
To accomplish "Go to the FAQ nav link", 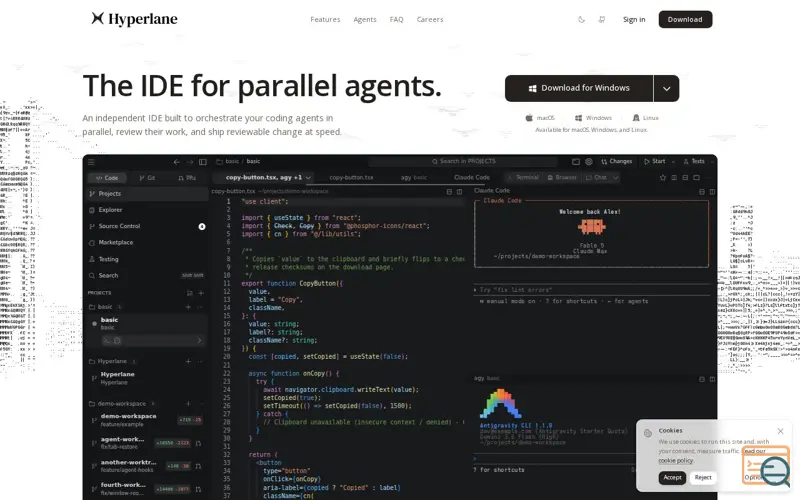I will (x=396, y=19).
